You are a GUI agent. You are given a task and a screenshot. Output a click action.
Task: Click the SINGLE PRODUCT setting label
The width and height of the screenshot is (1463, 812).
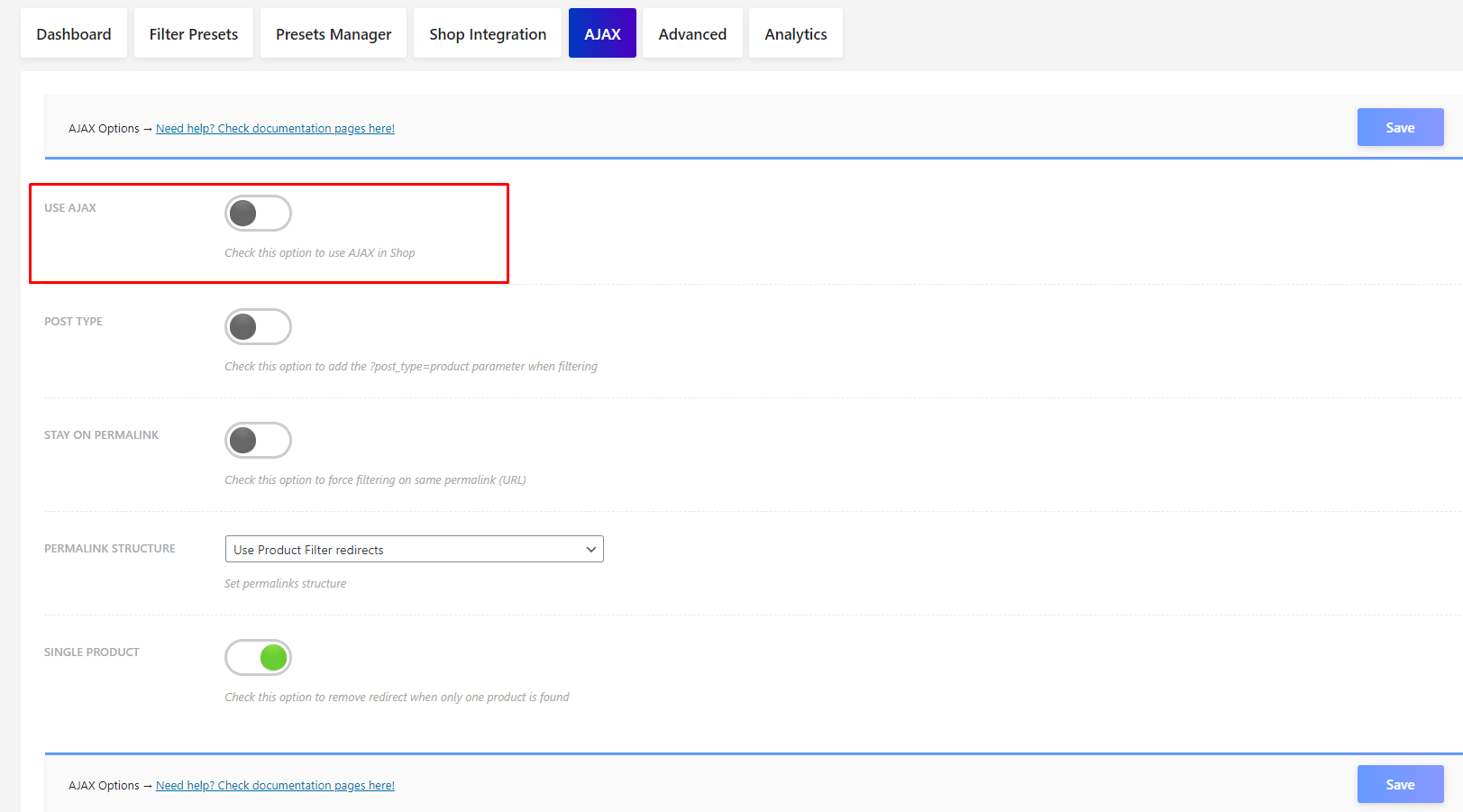click(92, 652)
